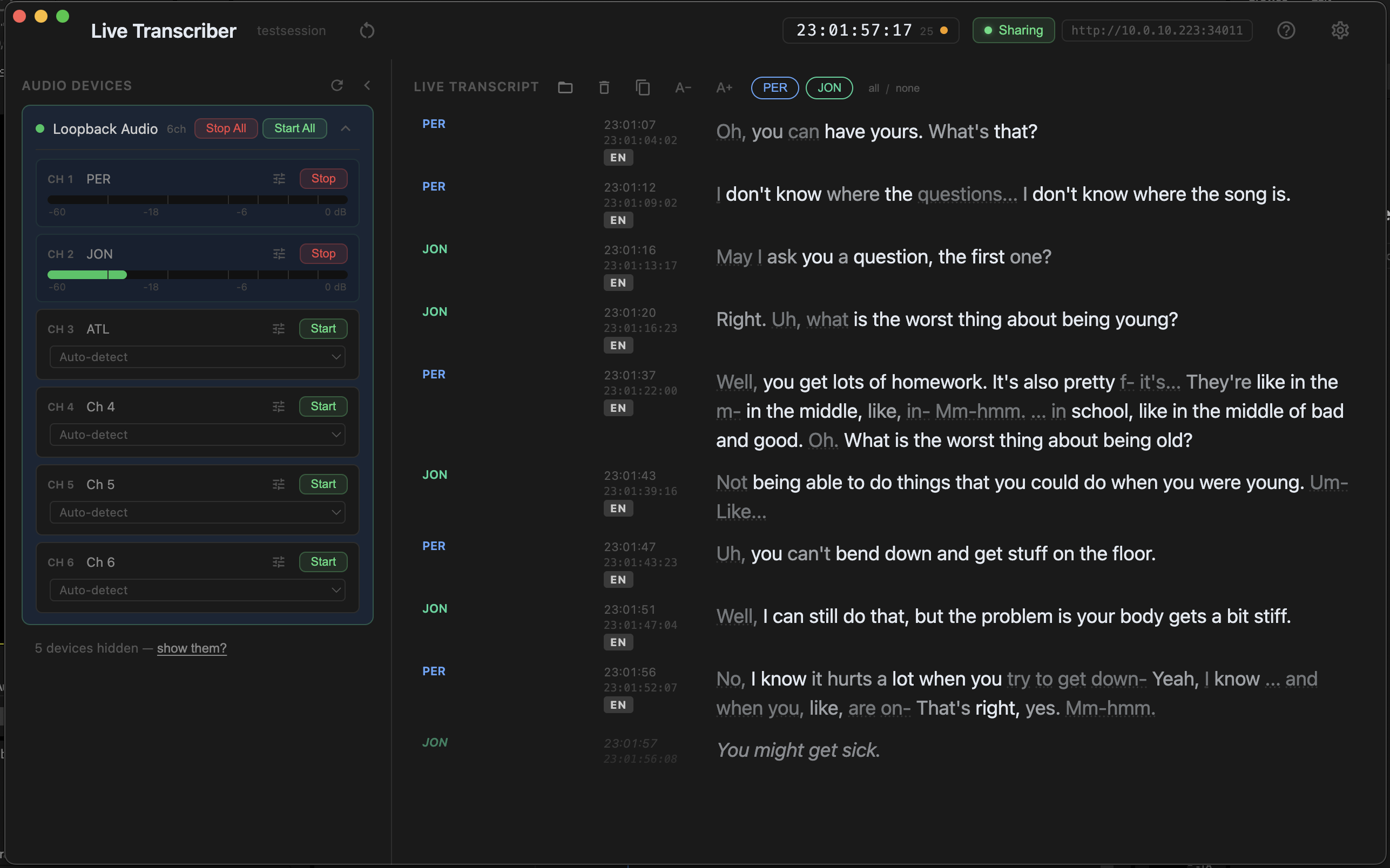This screenshot has width=1390, height=868.
Task: Click JON speaker label at 23:01:43
Action: tap(435, 475)
